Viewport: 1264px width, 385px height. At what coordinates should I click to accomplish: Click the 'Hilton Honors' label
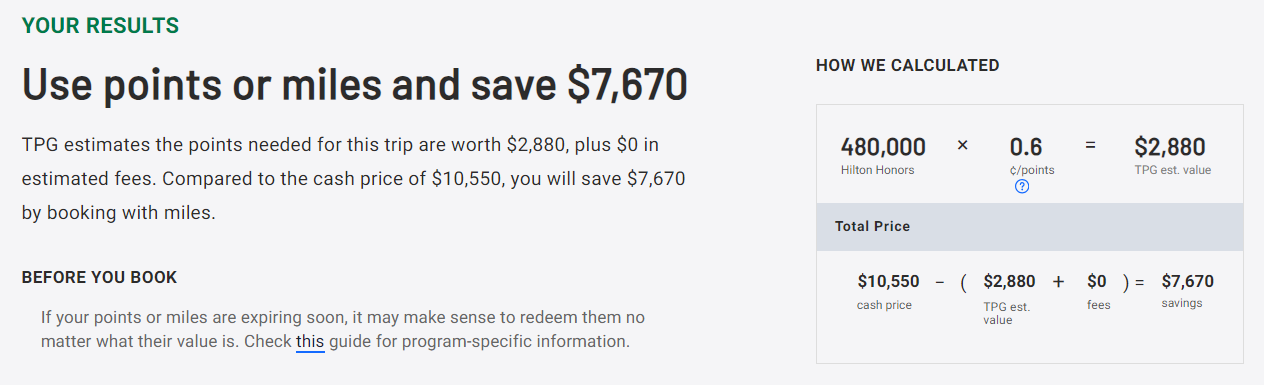(877, 170)
